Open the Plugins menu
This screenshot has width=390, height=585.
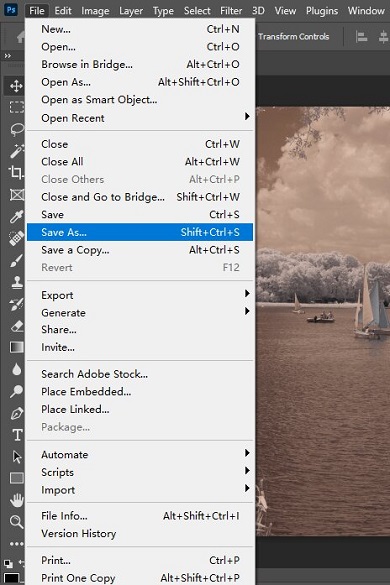[x=322, y=10]
